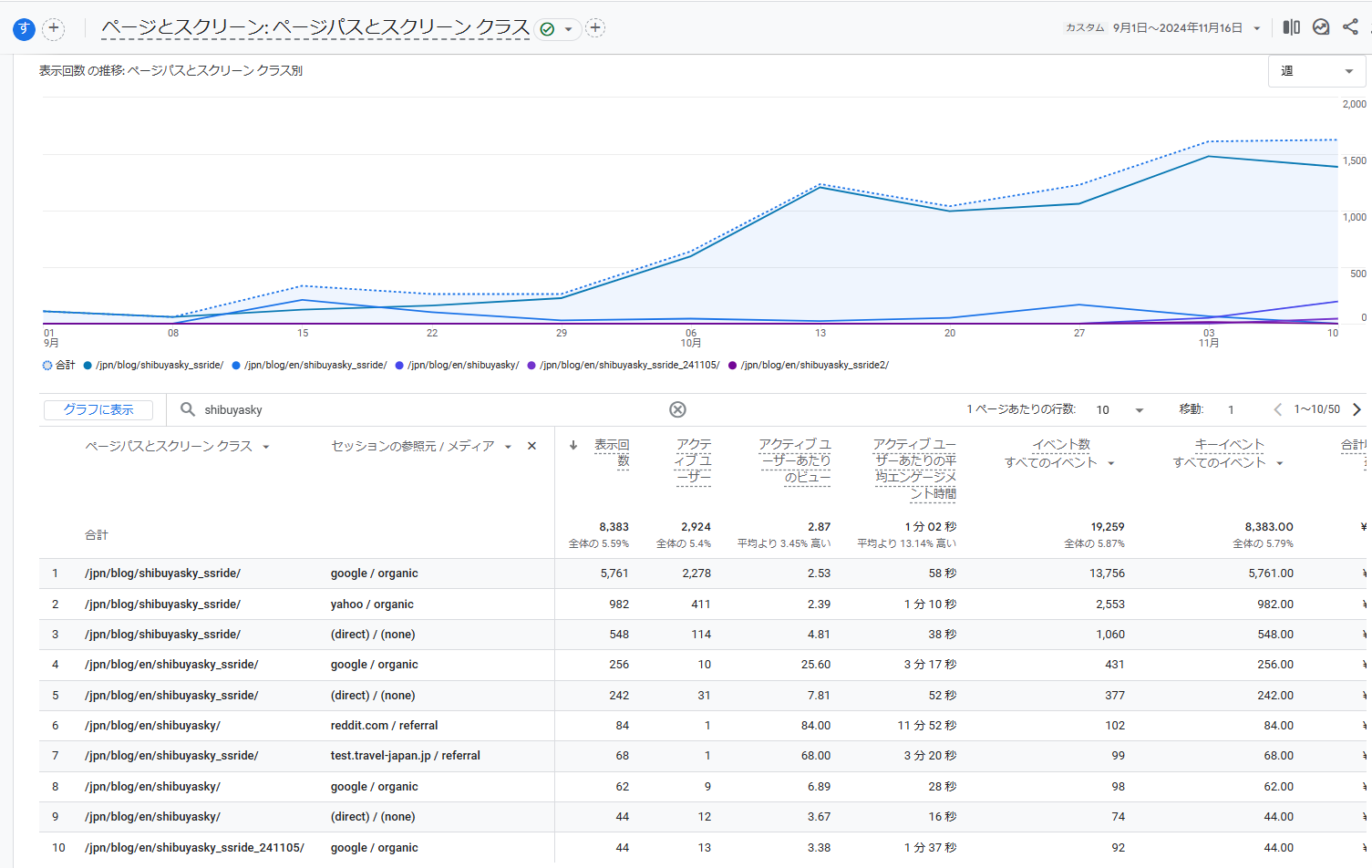
Task: Click the green report status check icon
Action: tap(547, 29)
